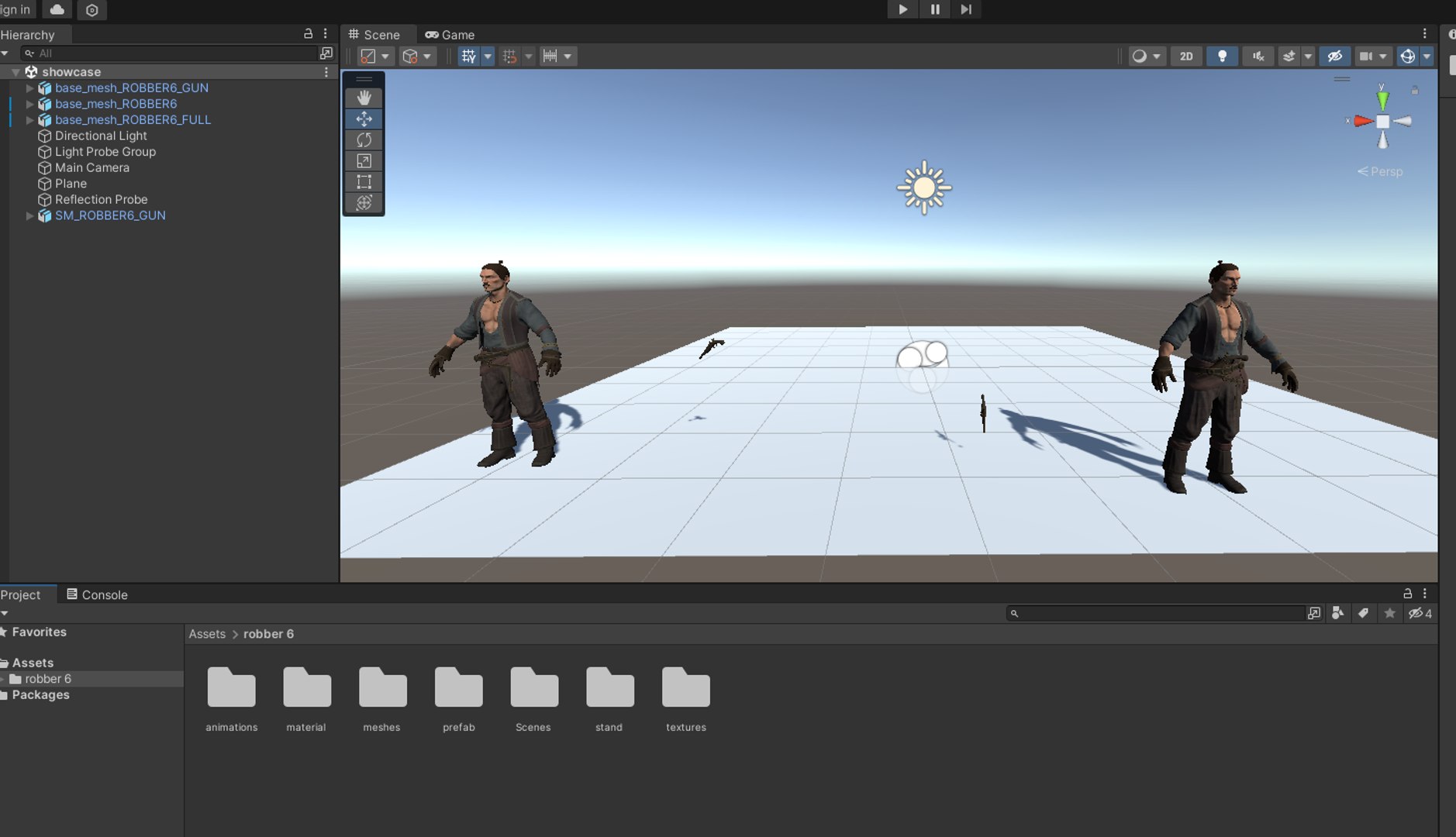Image resolution: width=1456 pixels, height=837 pixels.
Task: Click the green Y axis cone of the orientation gizmo
Action: pos(1382,99)
